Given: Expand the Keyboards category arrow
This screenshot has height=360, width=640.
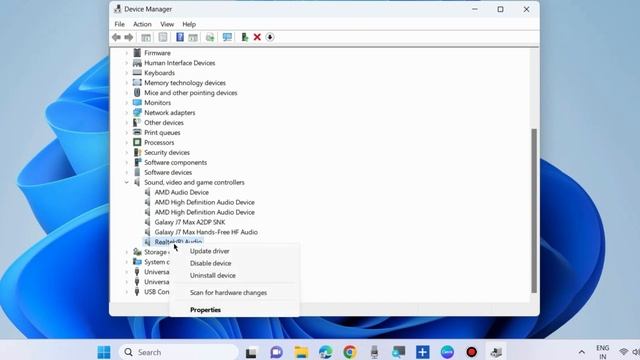Looking at the screenshot, I should [127, 73].
